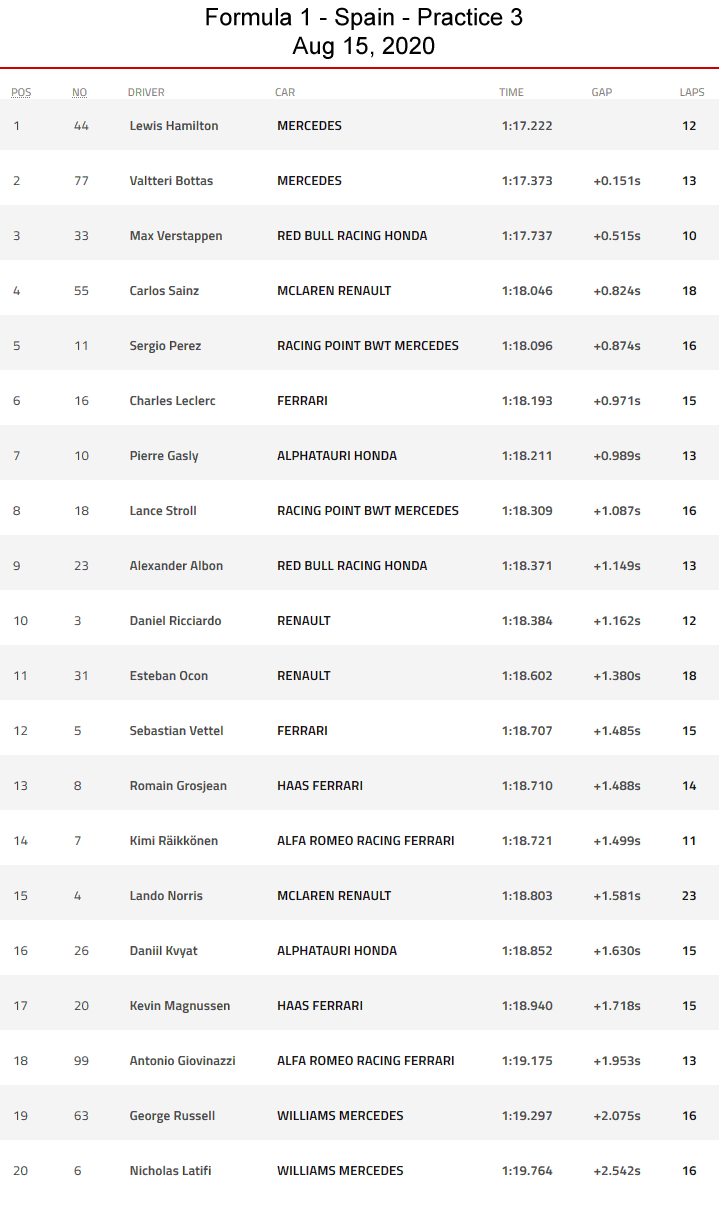Select driver Lewis Hamilton

tap(174, 126)
